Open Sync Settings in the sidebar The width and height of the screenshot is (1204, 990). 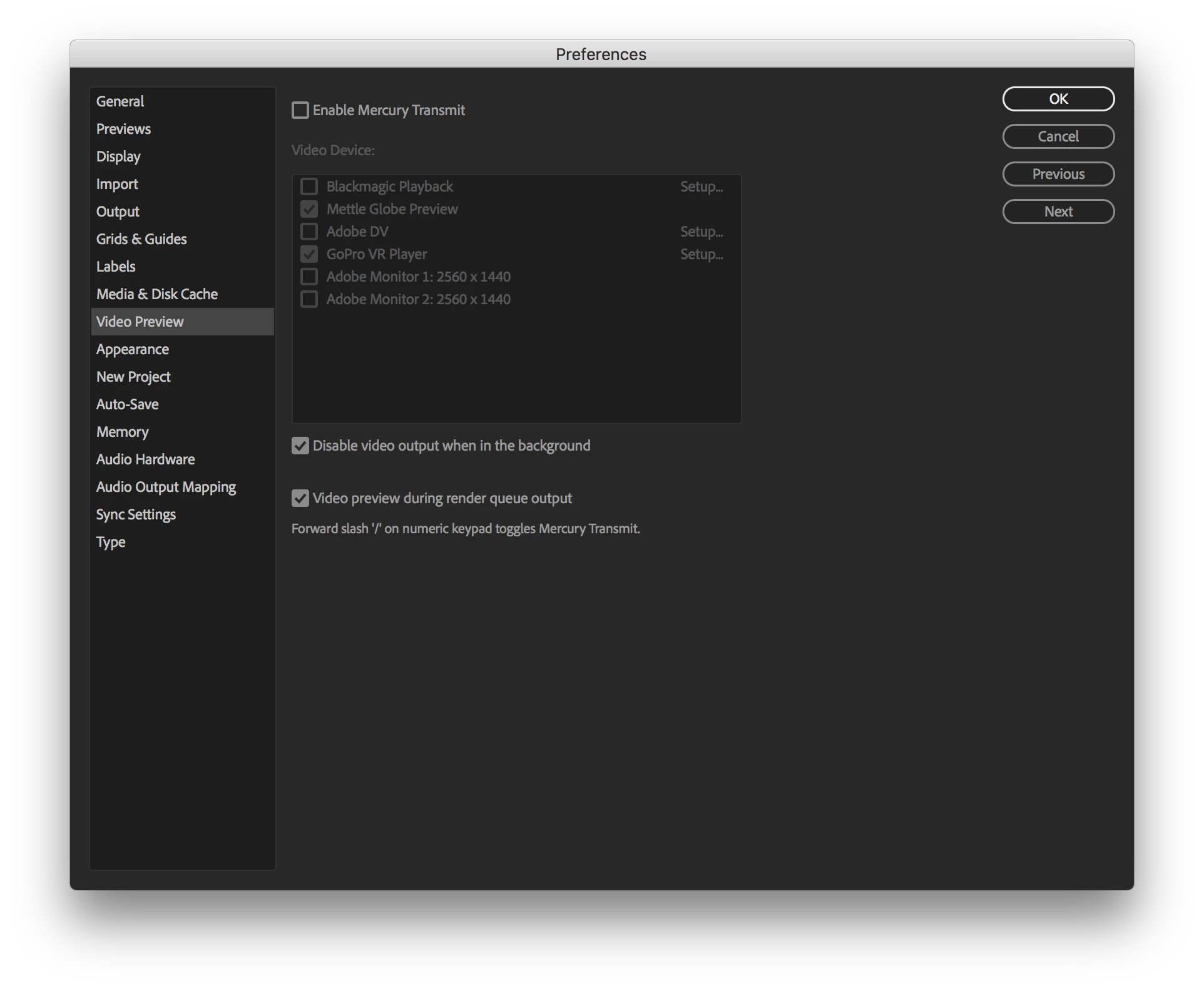coord(136,514)
